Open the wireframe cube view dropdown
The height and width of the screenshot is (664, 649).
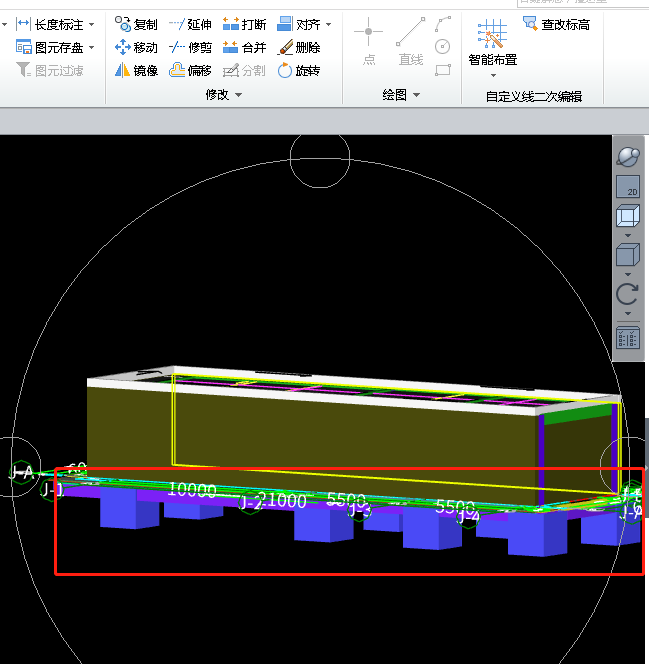pos(628,235)
